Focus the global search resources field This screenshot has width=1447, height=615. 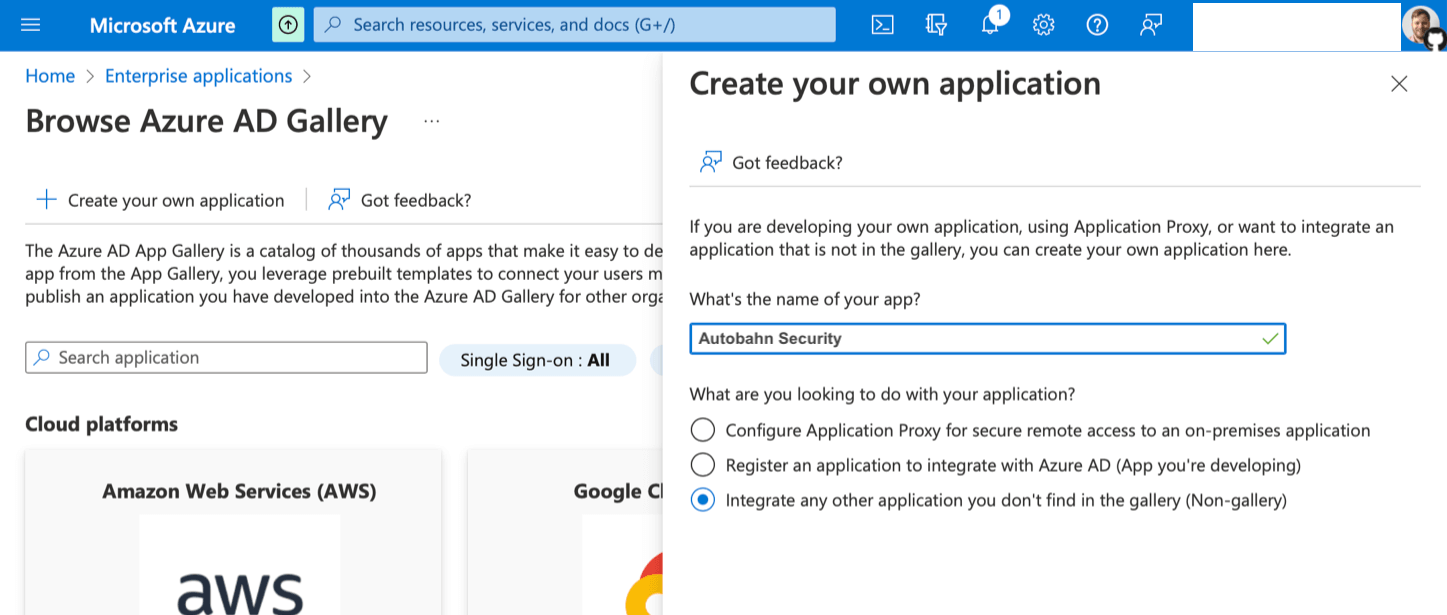pyautogui.click(x=574, y=25)
